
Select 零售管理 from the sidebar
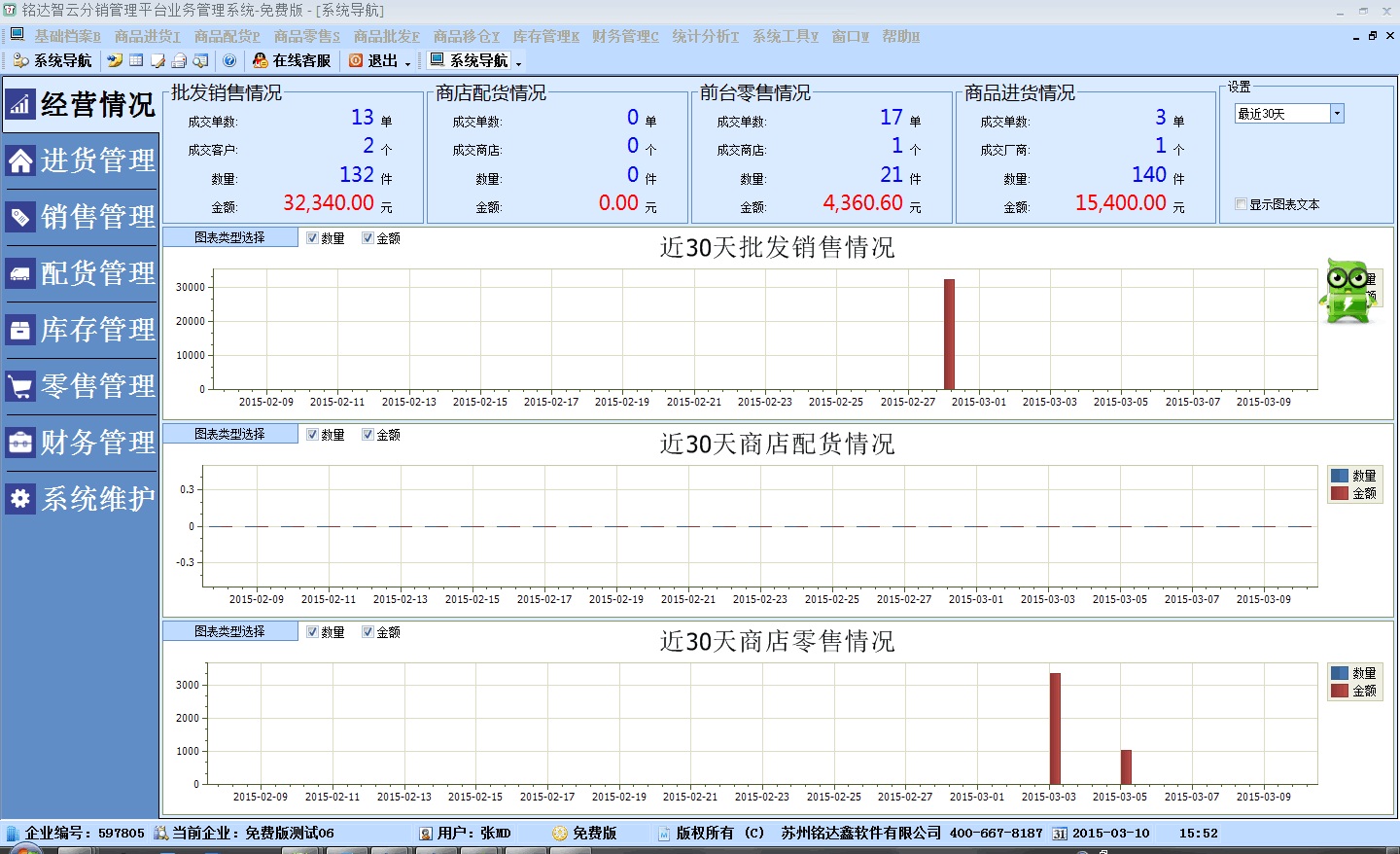coord(92,386)
